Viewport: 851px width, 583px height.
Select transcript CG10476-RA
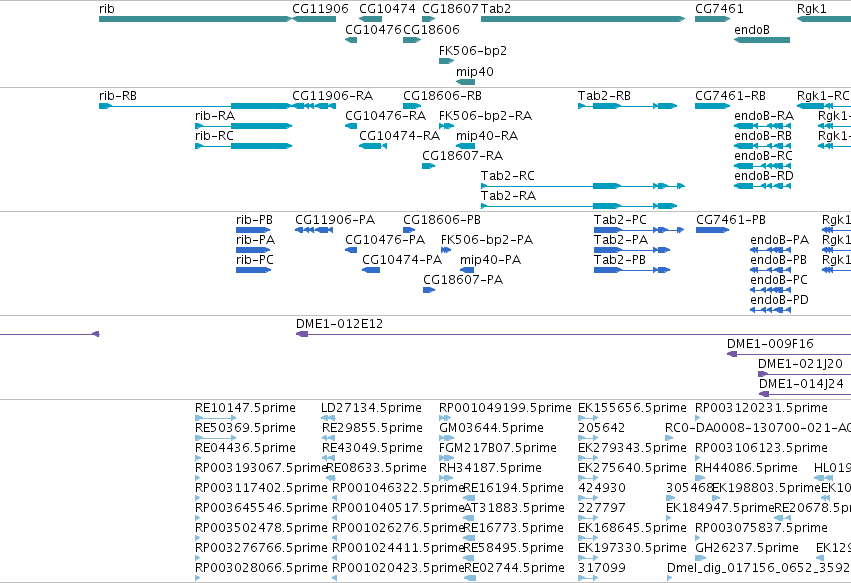point(351,126)
